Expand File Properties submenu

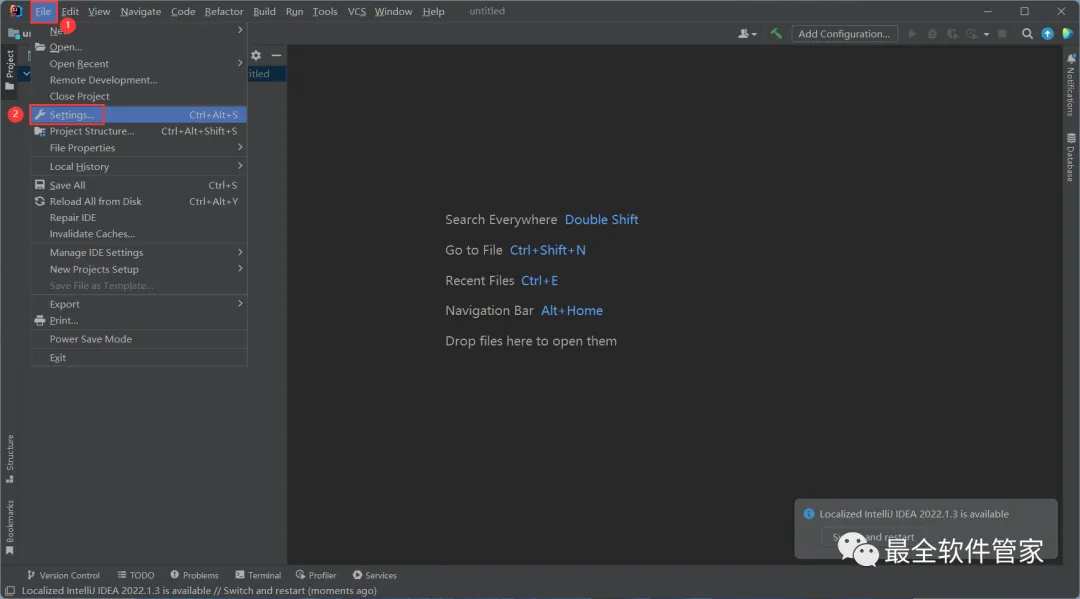(138, 147)
